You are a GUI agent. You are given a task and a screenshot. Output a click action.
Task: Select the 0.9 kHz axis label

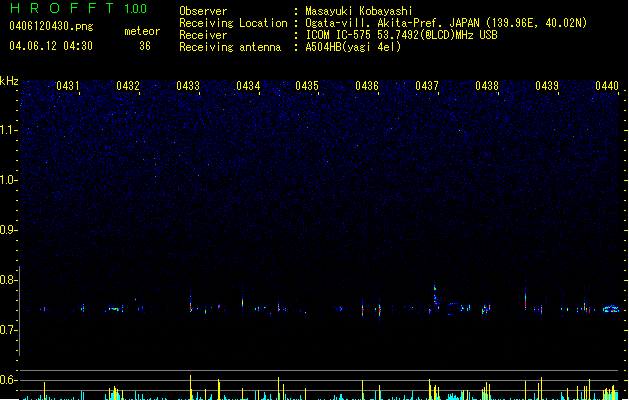8,230
